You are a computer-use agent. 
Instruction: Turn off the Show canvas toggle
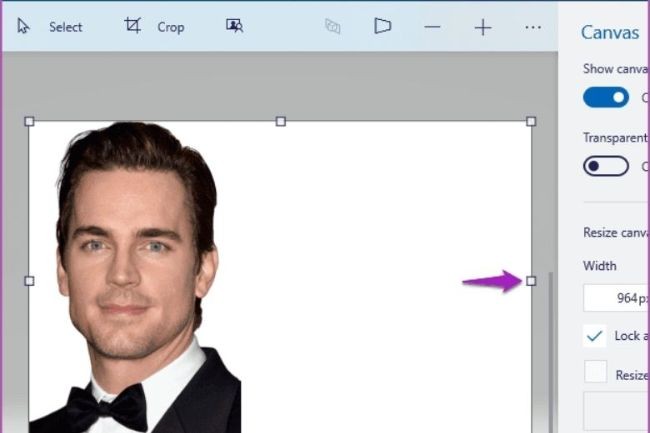pos(606,97)
